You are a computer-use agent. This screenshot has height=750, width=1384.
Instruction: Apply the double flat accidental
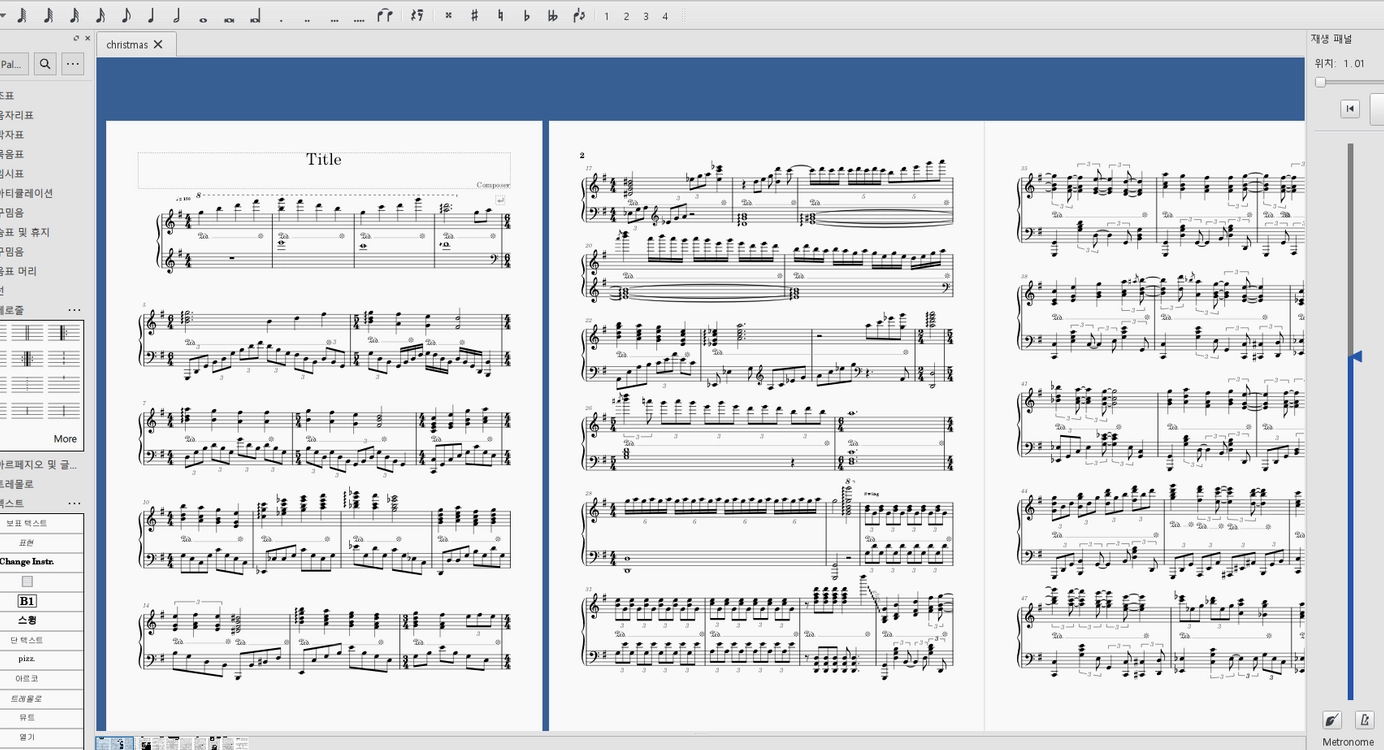pos(553,15)
